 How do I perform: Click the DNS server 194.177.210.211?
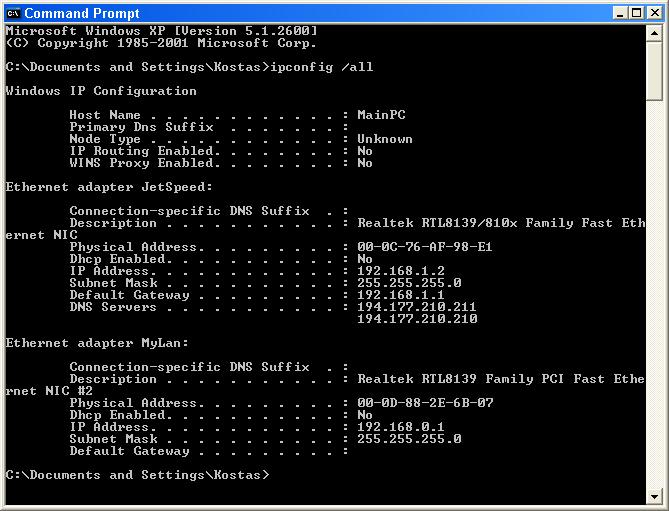point(416,307)
